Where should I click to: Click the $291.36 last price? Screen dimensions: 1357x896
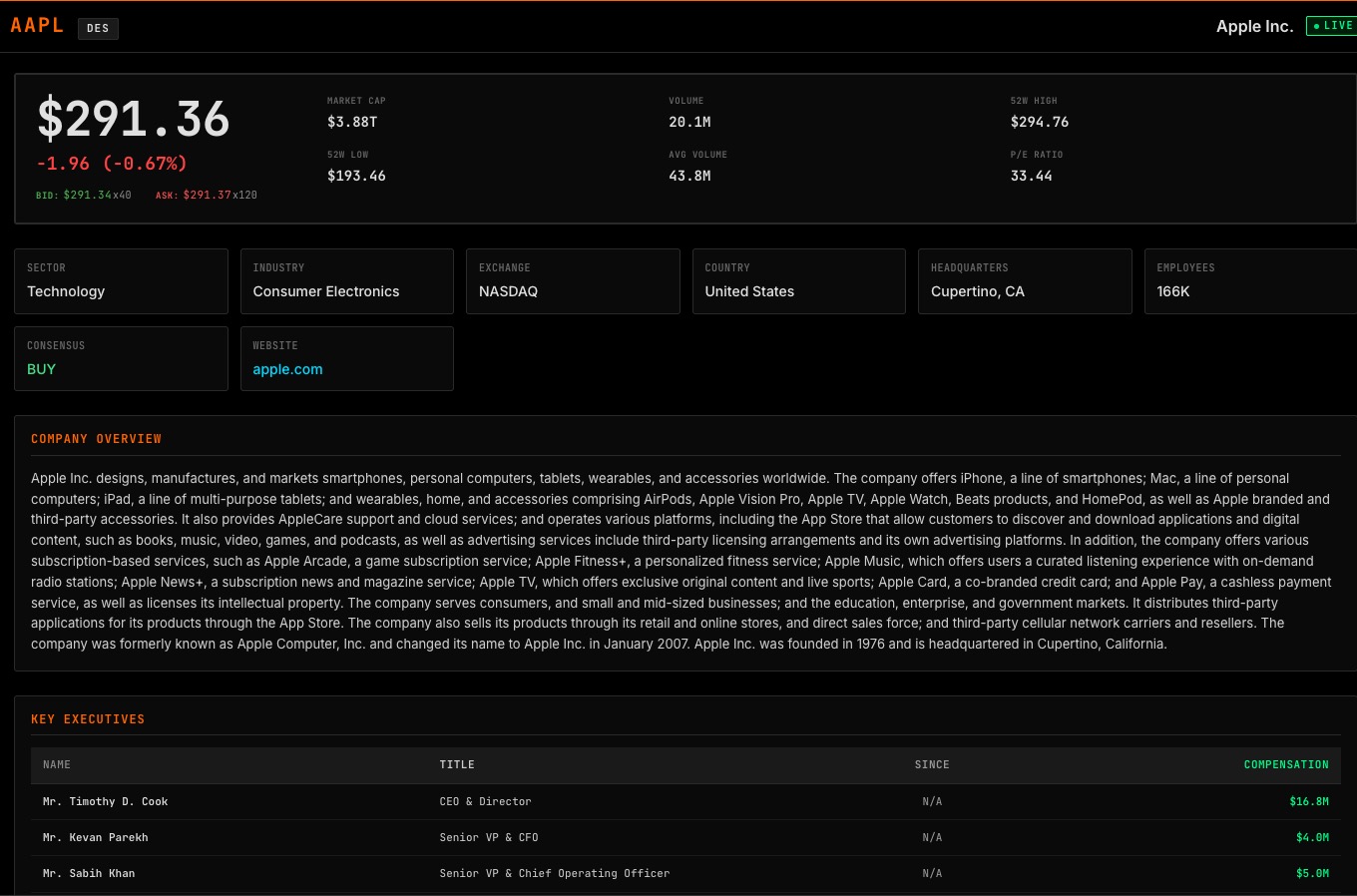[x=134, y=119]
